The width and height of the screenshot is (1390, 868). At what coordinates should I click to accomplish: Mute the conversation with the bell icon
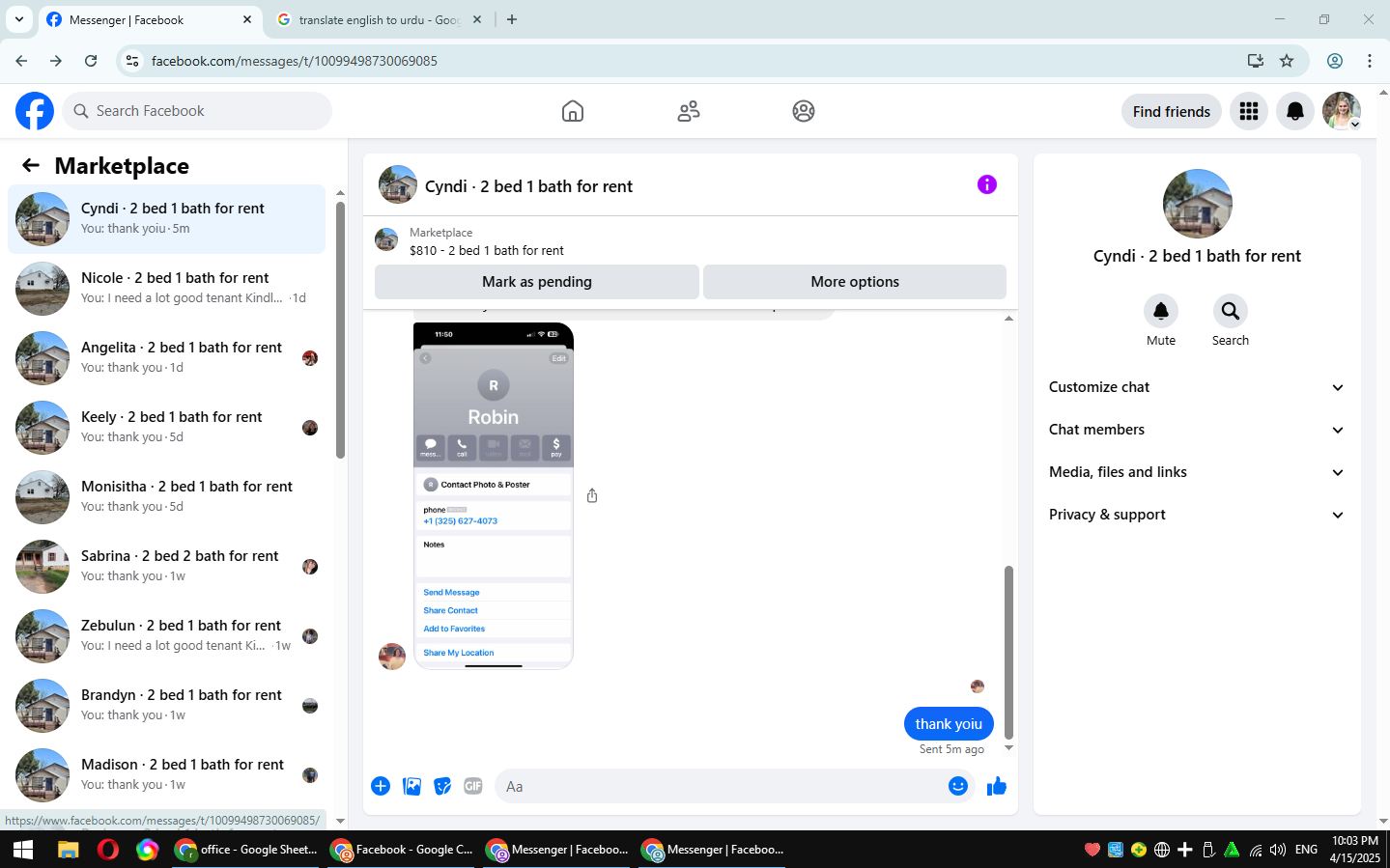1161,311
